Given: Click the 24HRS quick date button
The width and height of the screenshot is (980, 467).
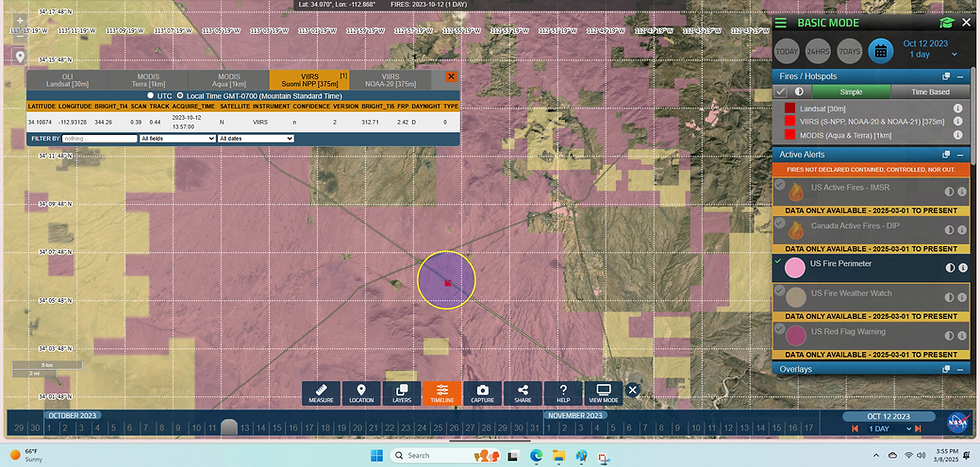Looking at the screenshot, I should (818, 51).
